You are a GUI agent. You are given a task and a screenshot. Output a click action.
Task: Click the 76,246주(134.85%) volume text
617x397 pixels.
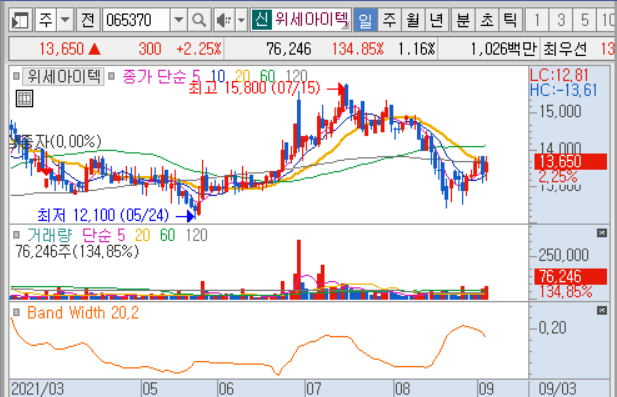(77, 251)
